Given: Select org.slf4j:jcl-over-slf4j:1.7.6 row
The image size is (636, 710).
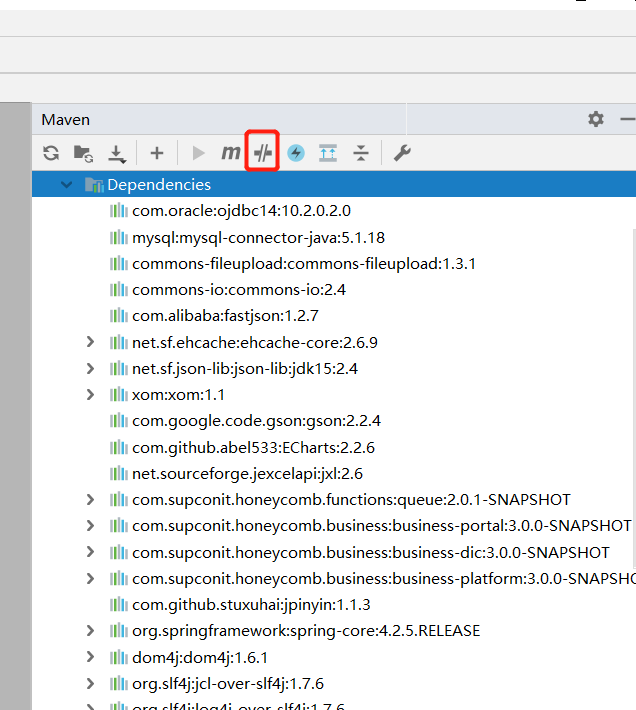Looking at the screenshot, I should click(228, 683).
